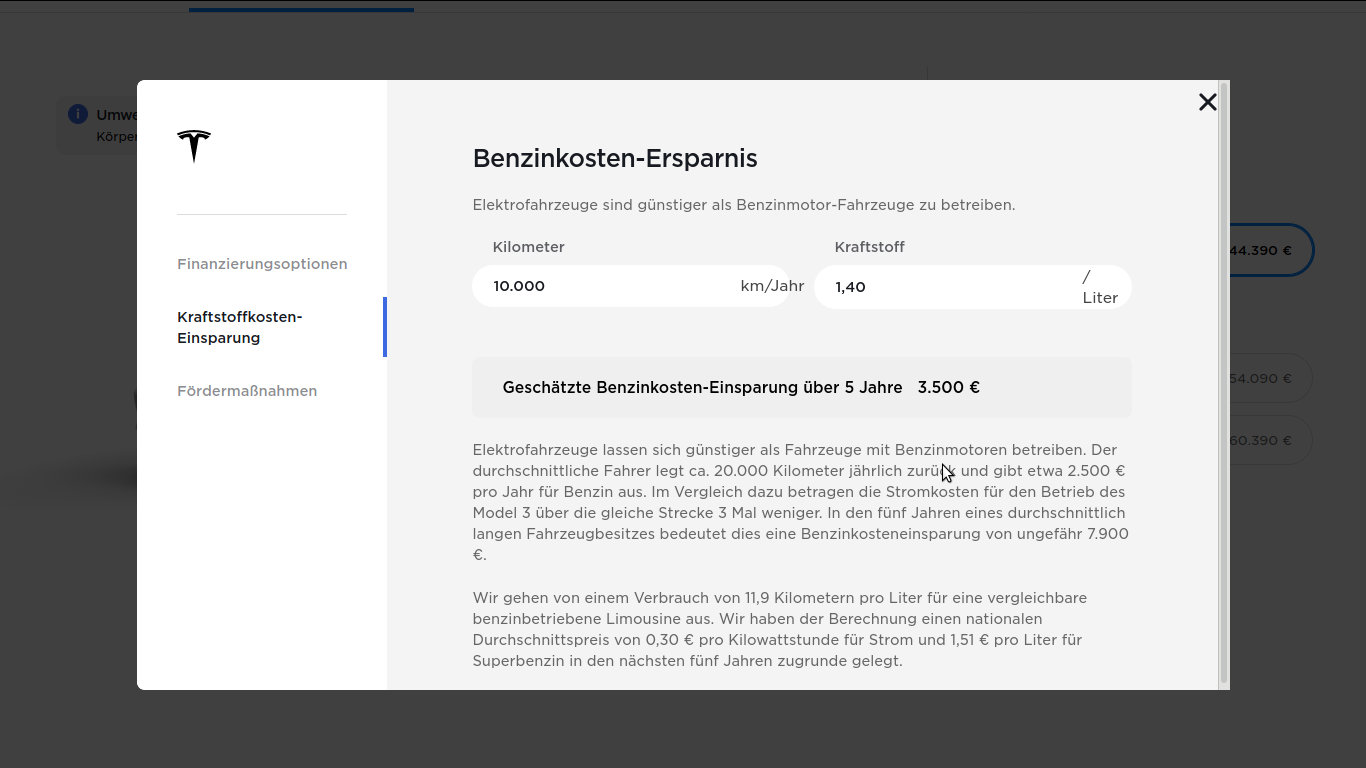Click the Kilometer field label
This screenshot has width=1366, height=768.
[x=529, y=247]
